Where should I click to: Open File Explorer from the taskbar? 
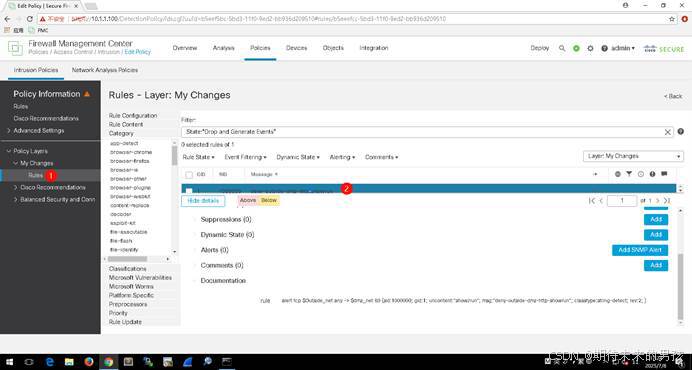click(69, 362)
